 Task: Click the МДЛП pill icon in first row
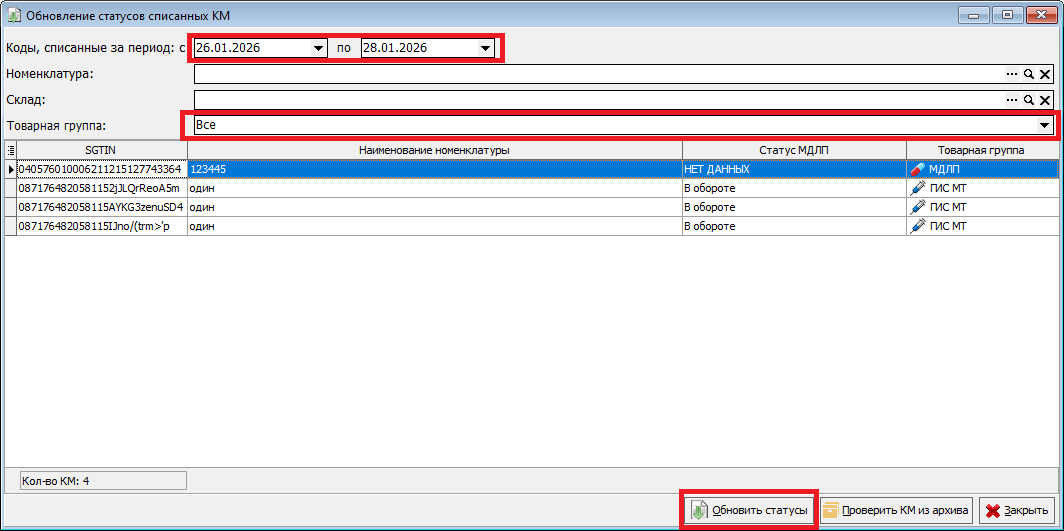[x=918, y=170]
